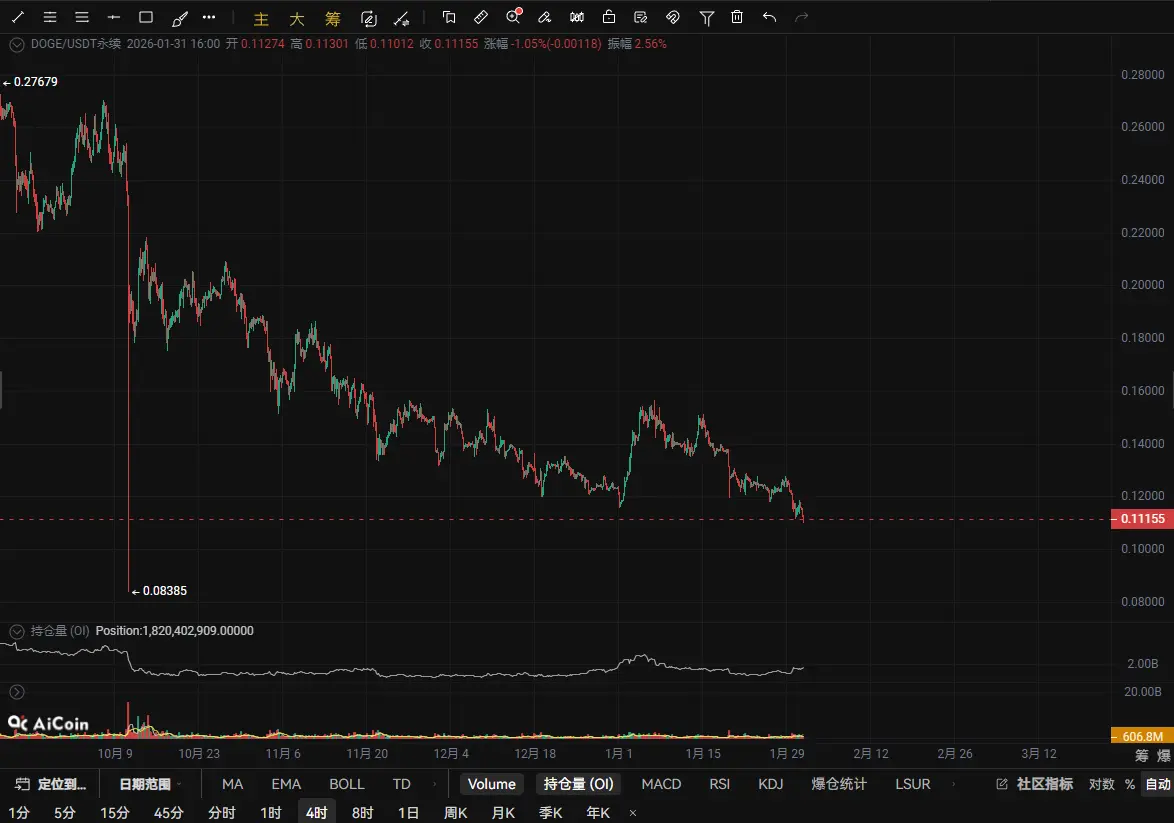Click the undo arrow icon

pyautogui.click(x=769, y=16)
